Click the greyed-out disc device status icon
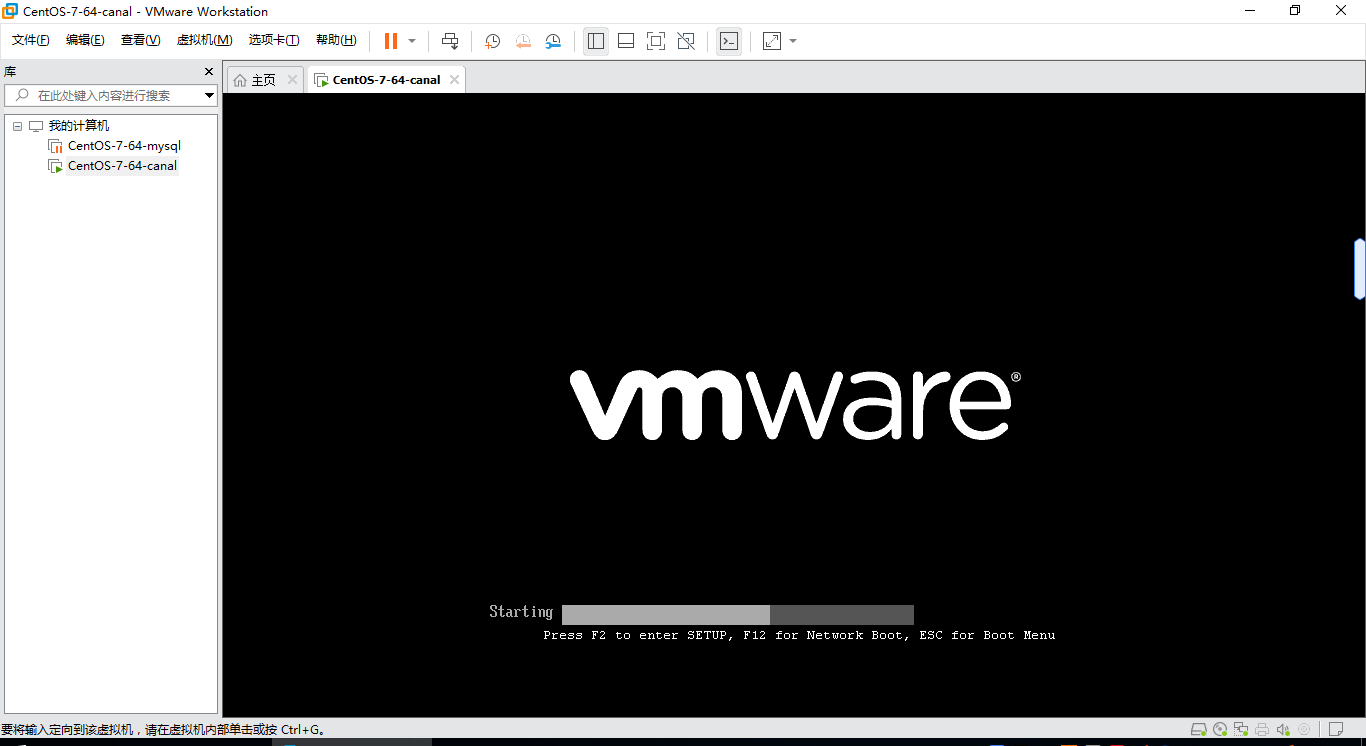The height and width of the screenshot is (746, 1366). point(1304,729)
